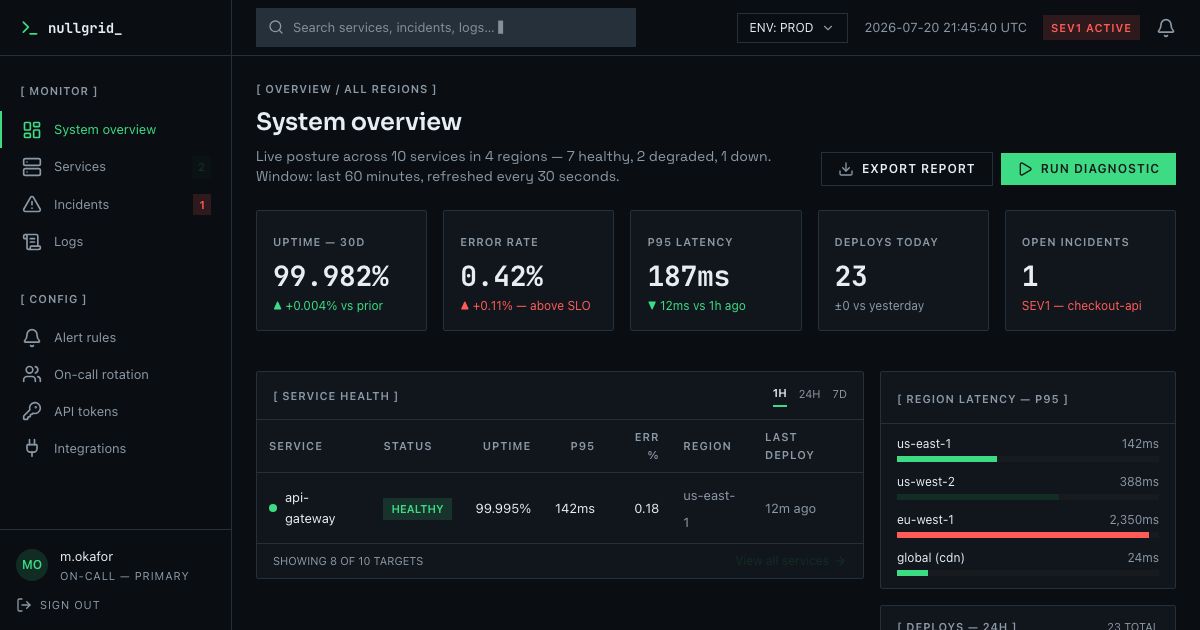Viewport: 1200px width, 630px height.
Task: Go to Services in the sidebar
Action: [115, 167]
